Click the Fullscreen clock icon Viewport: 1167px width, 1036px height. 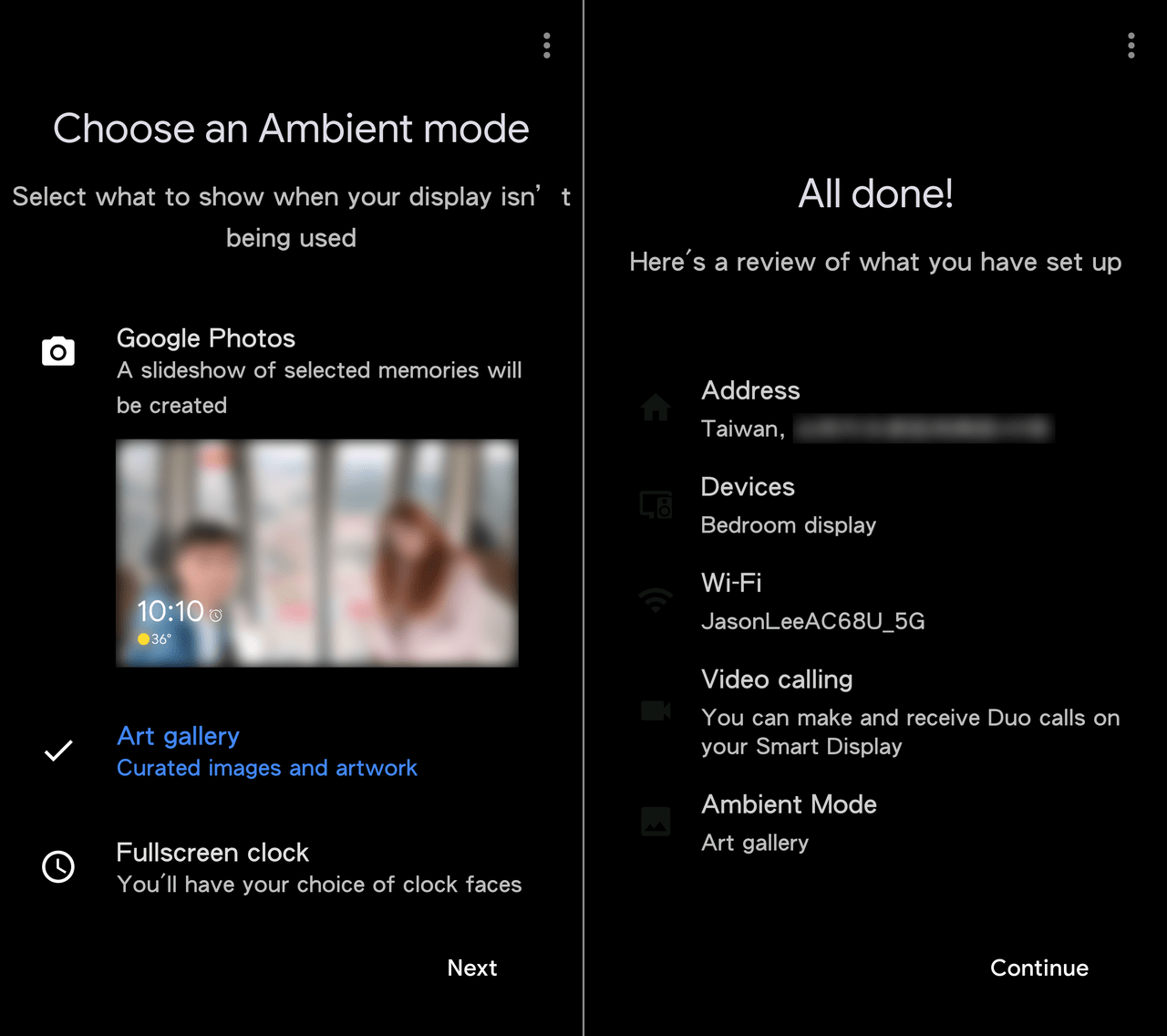(58, 866)
